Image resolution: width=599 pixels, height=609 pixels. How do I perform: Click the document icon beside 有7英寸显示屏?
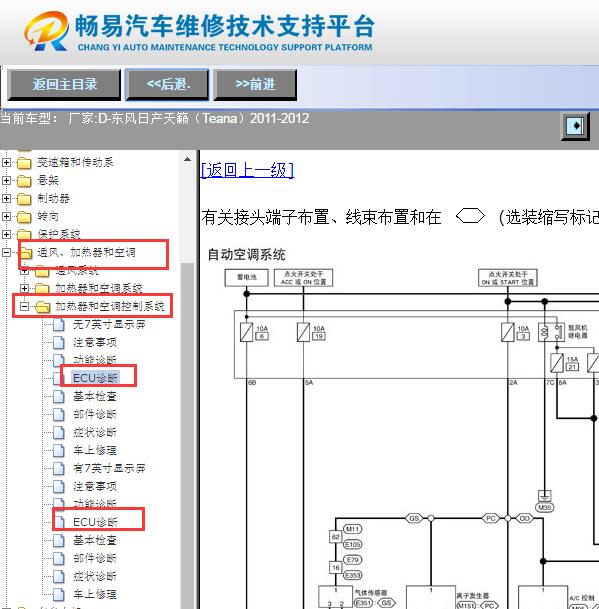click(59, 468)
